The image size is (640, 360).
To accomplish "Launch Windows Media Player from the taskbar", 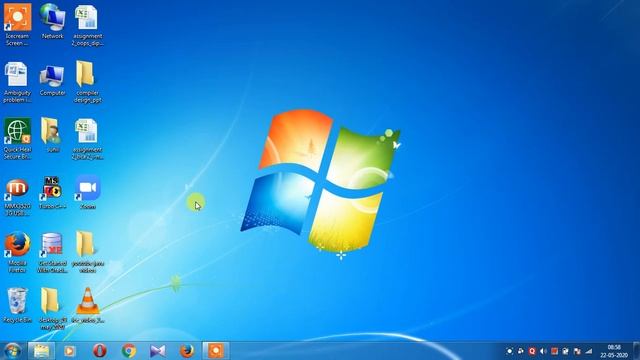I will click(70, 351).
